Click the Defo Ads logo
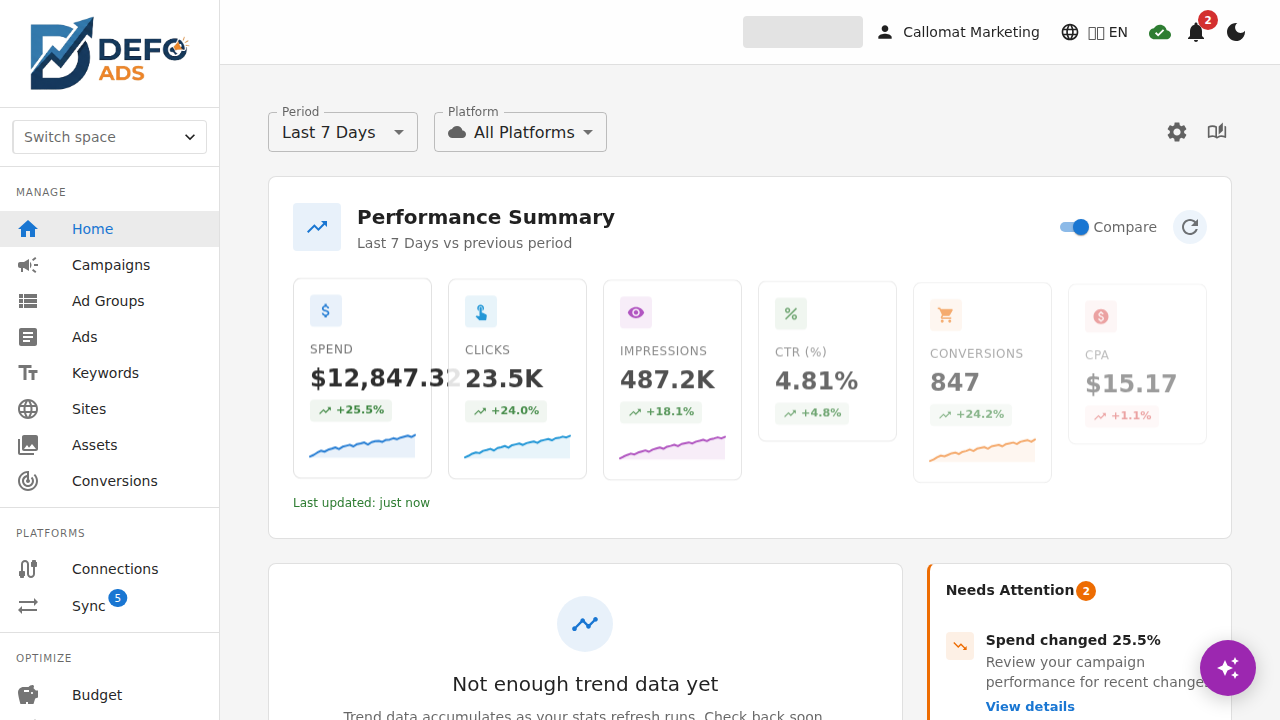The height and width of the screenshot is (720, 1280). (x=109, y=53)
